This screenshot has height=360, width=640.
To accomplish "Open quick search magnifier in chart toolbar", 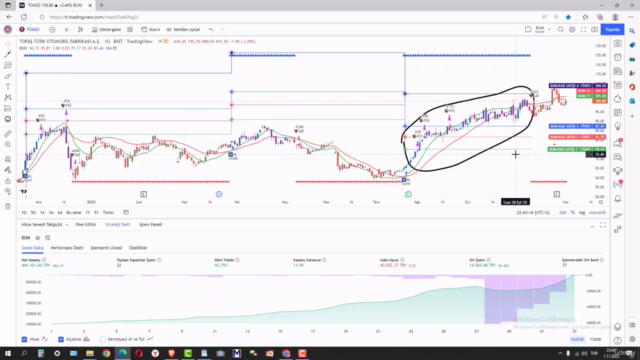I will [x=561, y=29].
